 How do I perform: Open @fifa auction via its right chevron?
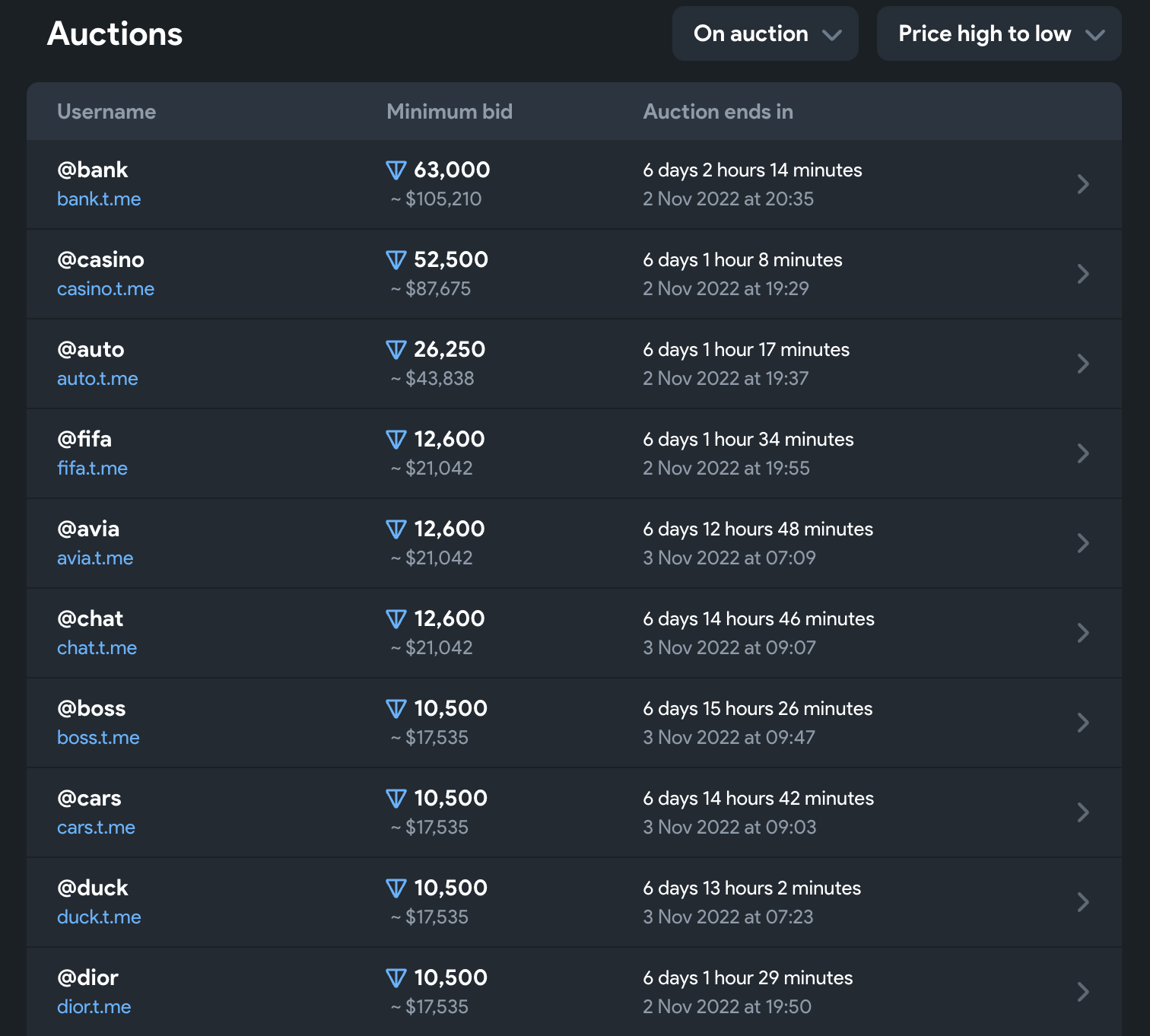1083,453
